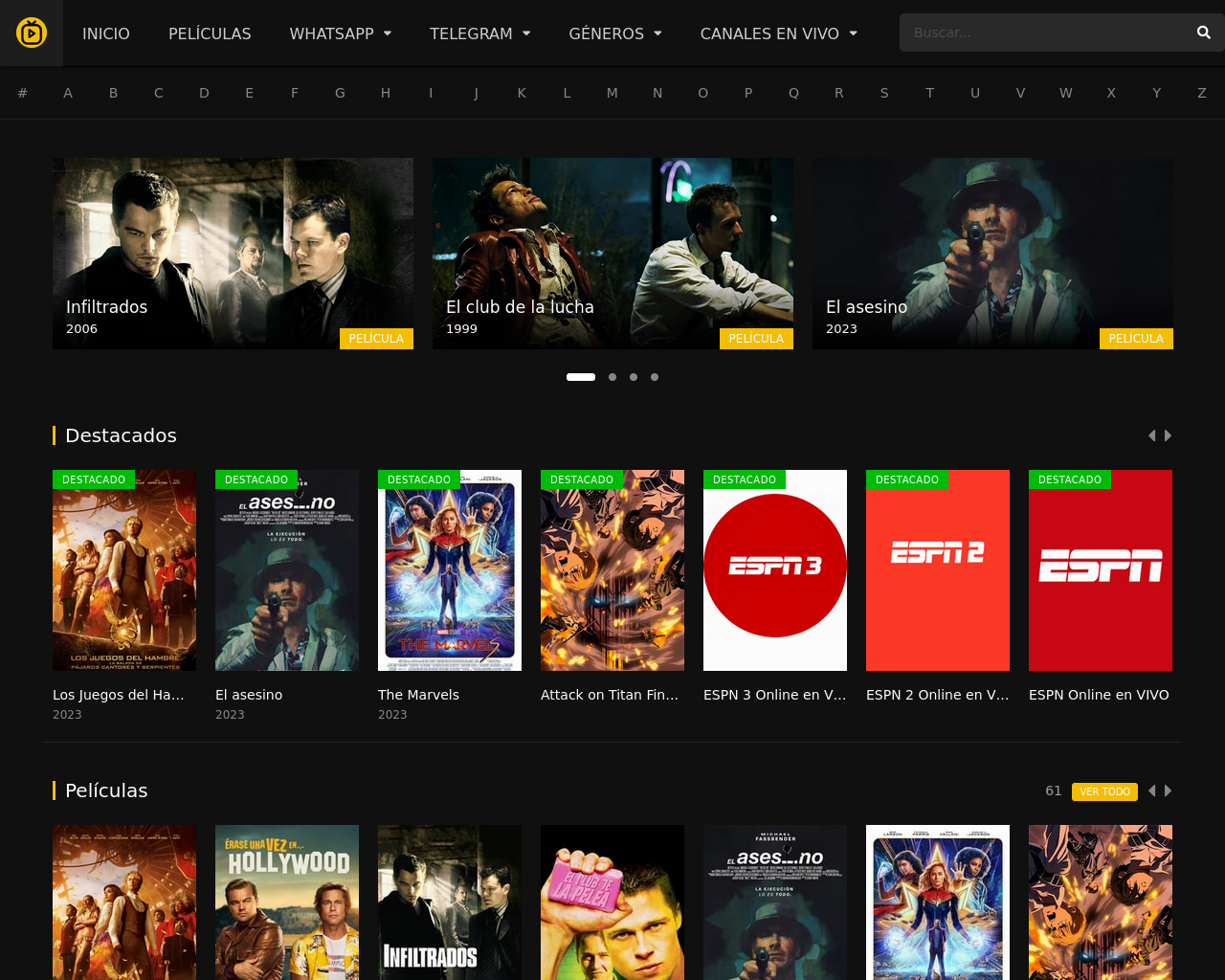Open ESPN 3 Online channel tile
Viewport: 1225px width, 980px height.
775,570
